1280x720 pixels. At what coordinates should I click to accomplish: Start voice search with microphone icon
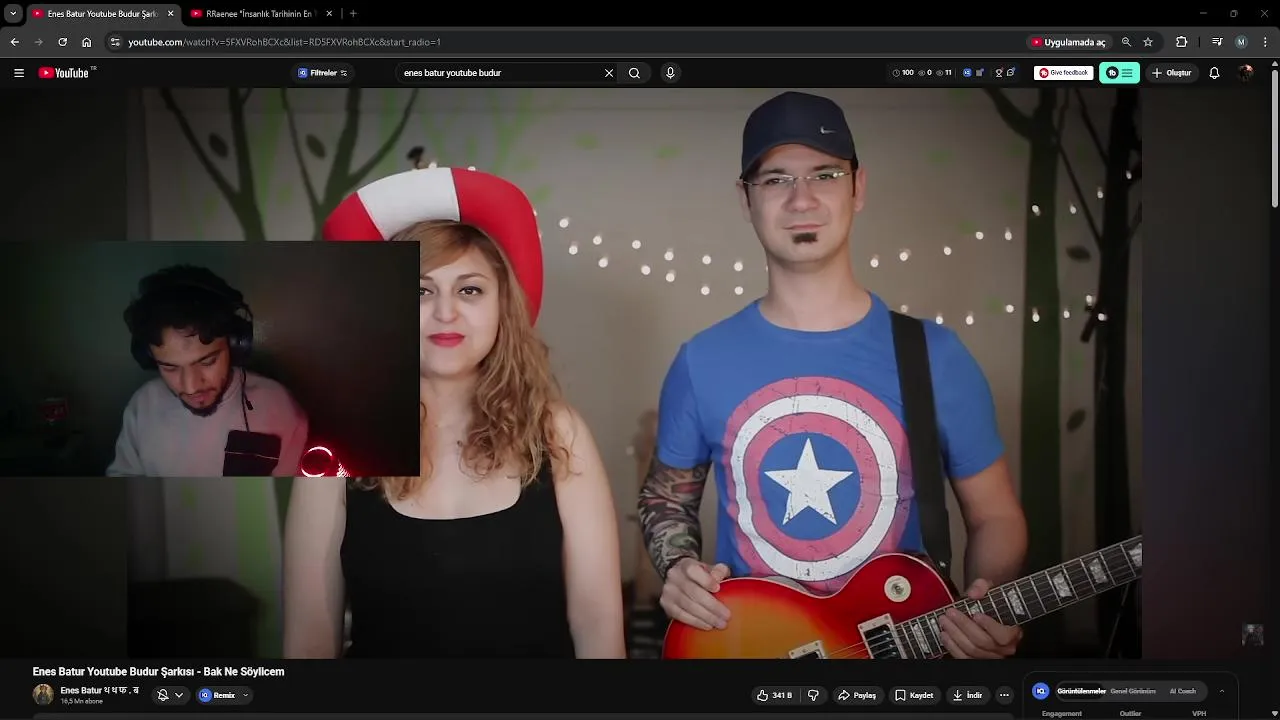click(x=670, y=73)
